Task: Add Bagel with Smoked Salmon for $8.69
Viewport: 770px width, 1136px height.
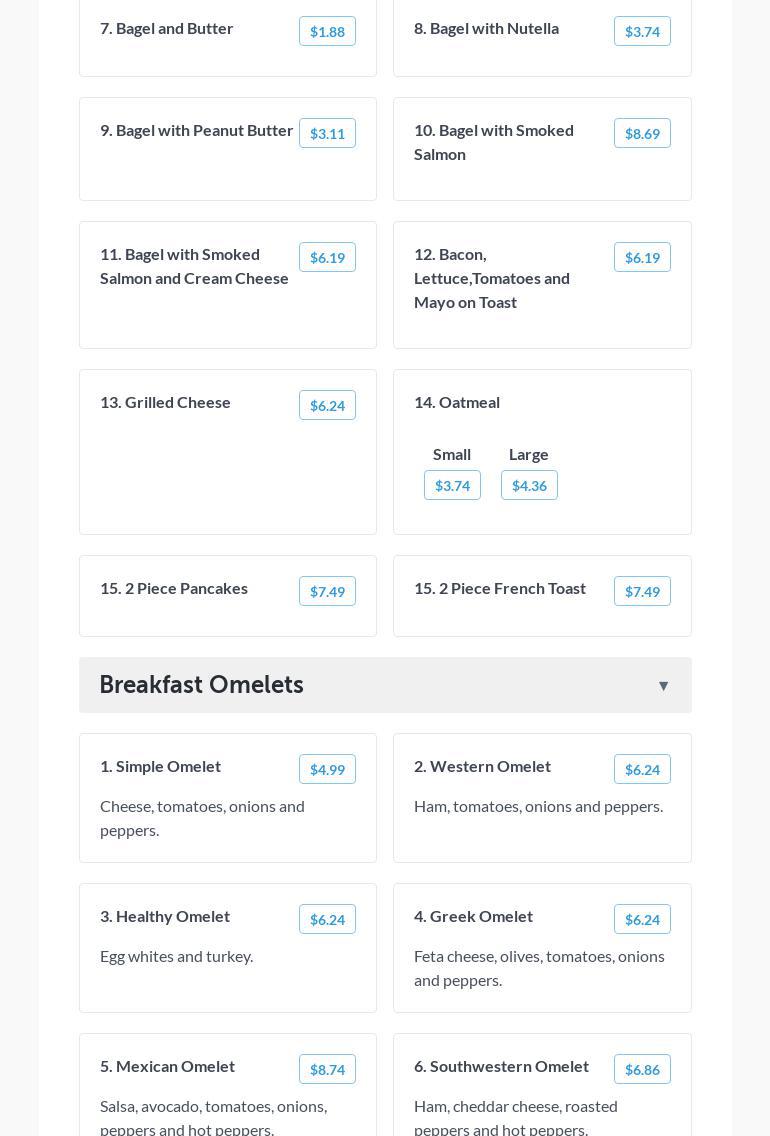Action: 642,134
